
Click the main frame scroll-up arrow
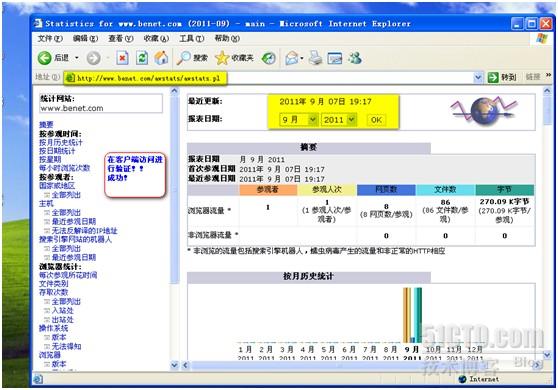pos(547,91)
